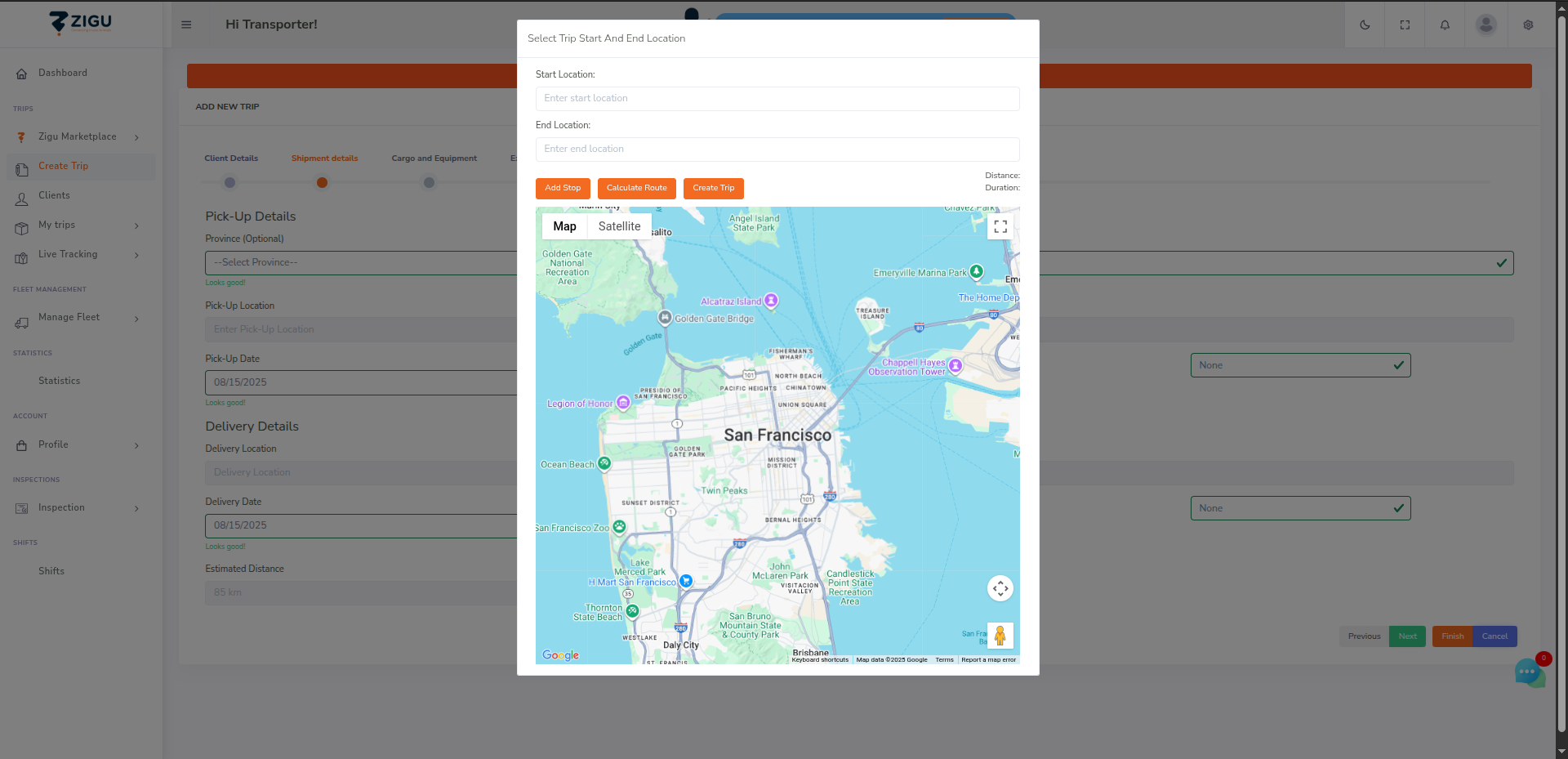The image size is (1568, 759).
Task: Open the None dropdown beside Delivery Date
Action: click(x=1300, y=508)
